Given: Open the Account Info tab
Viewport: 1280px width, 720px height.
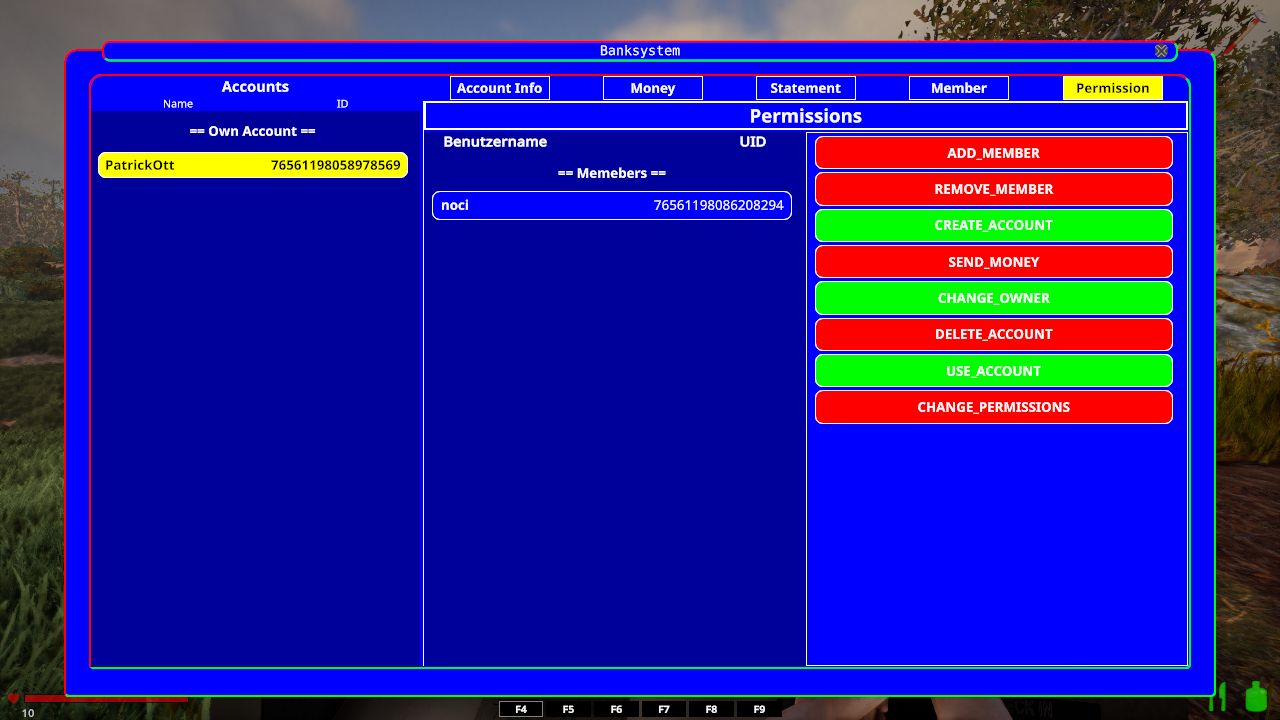Looking at the screenshot, I should coord(499,88).
